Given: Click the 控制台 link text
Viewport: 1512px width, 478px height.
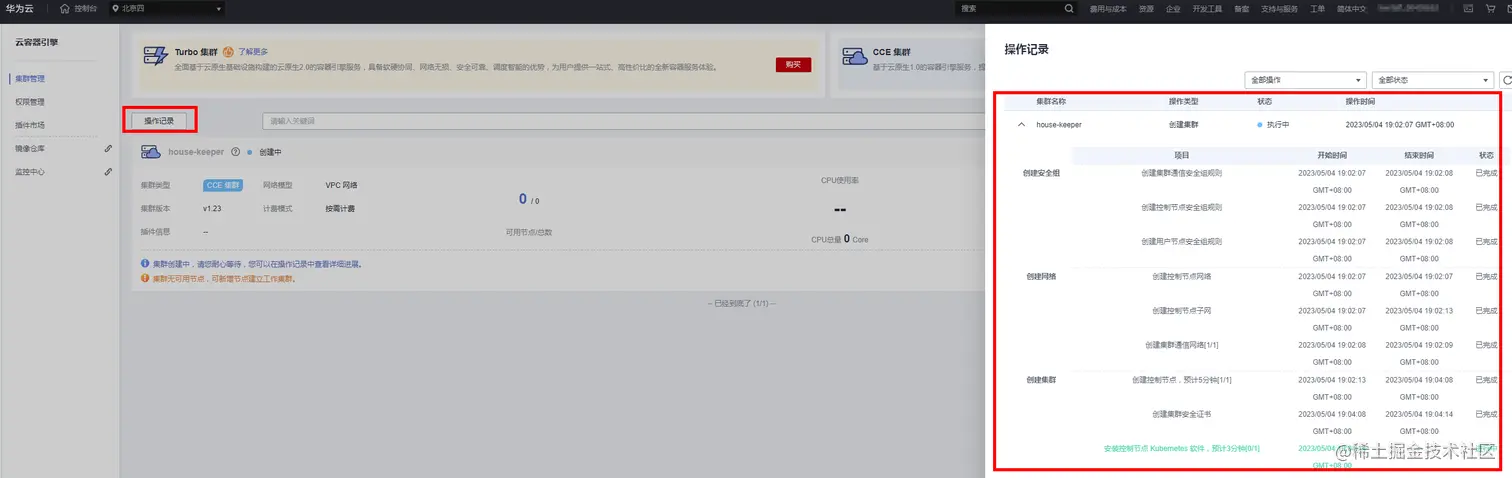Looking at the screenshot, I should [86, 9].
